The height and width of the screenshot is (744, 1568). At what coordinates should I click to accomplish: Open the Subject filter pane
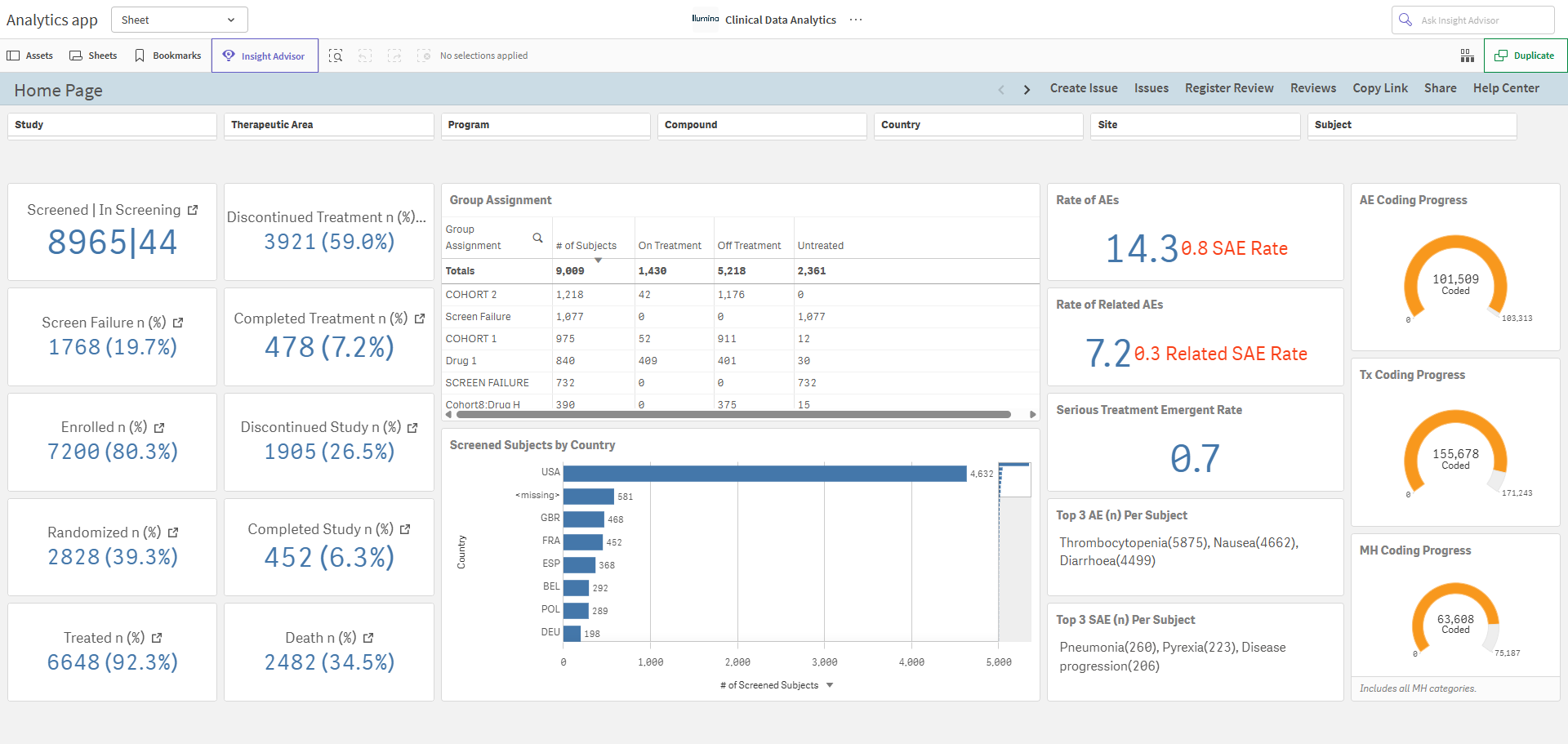tap(1412, 125)
